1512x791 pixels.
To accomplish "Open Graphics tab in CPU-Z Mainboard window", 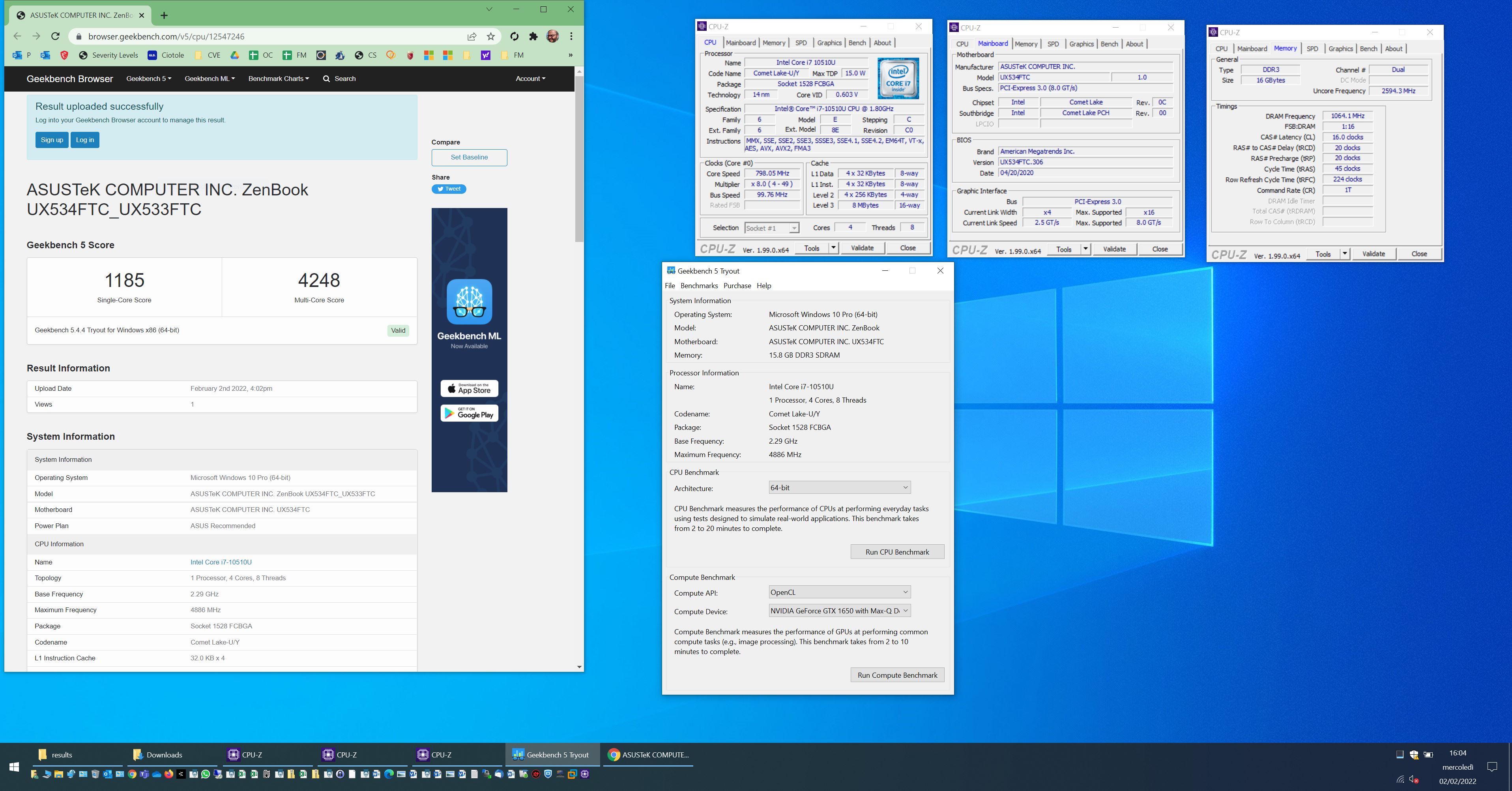I will click(x=1081, y=44).
